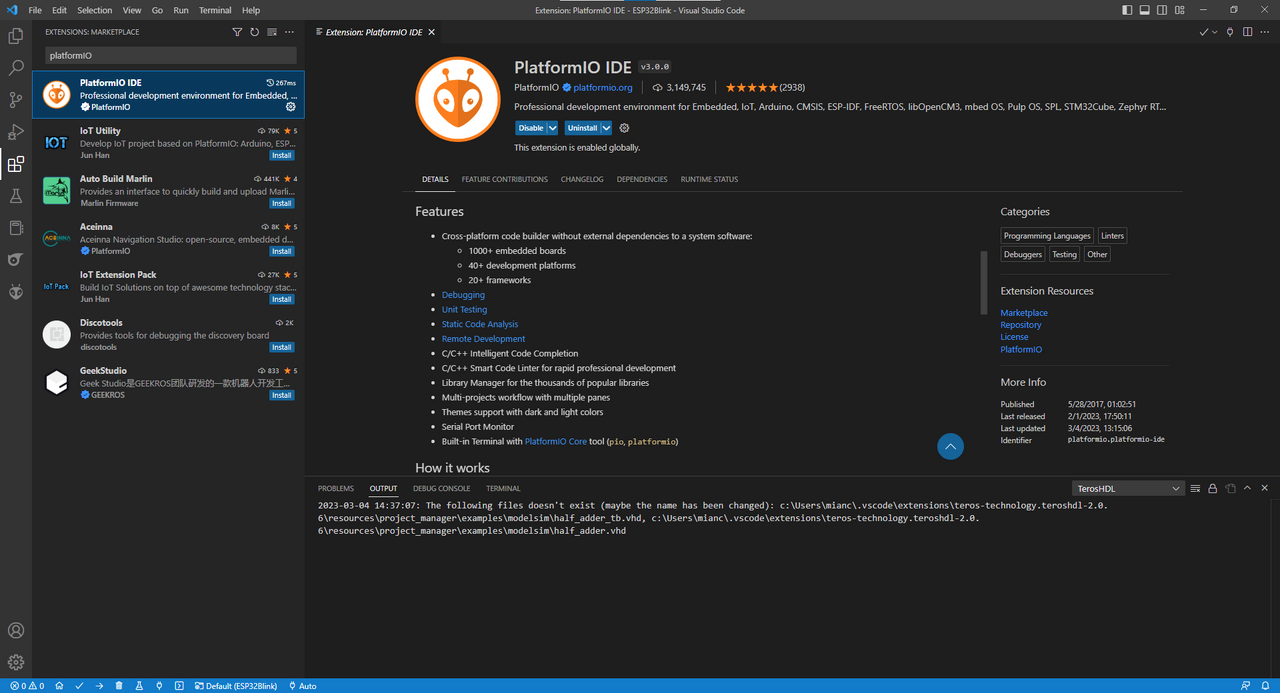Viewport: 1280px width, 693px height.
Task: Open the Search view in the activity bar
Action: (16, 68)
